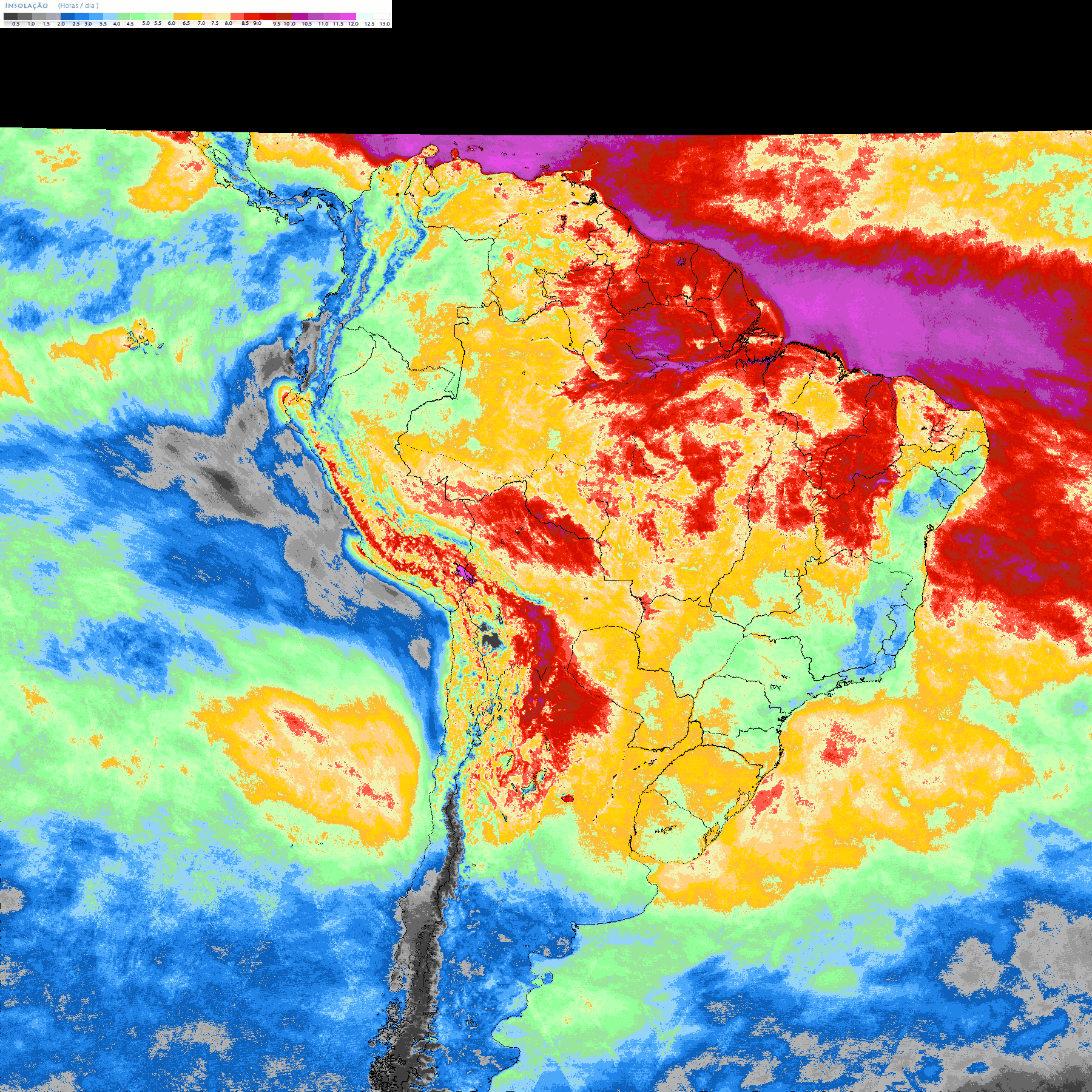Image resolution: width=1092 pixels, height=1092 pixels.
Task: Pick the dark purple swatch after 10.0
Action: [x=300, y=16]
